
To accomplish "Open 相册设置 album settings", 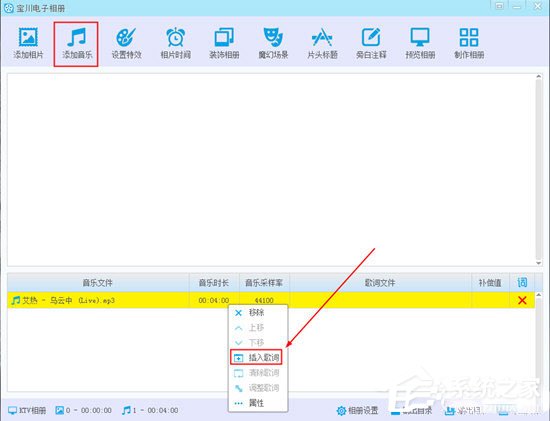I will point(357,410).
